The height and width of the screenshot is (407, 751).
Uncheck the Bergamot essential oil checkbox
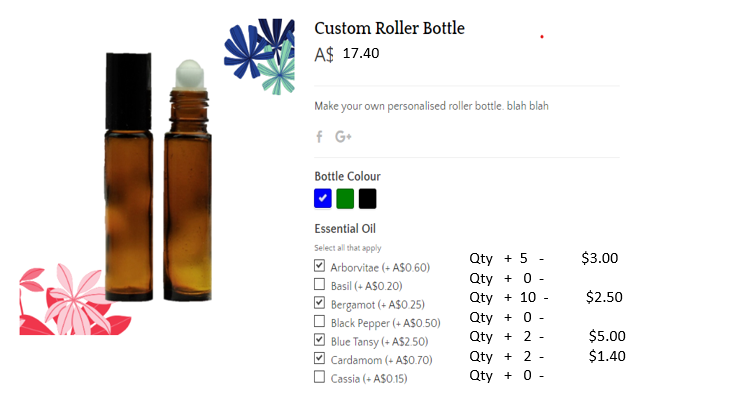(319, 303)
